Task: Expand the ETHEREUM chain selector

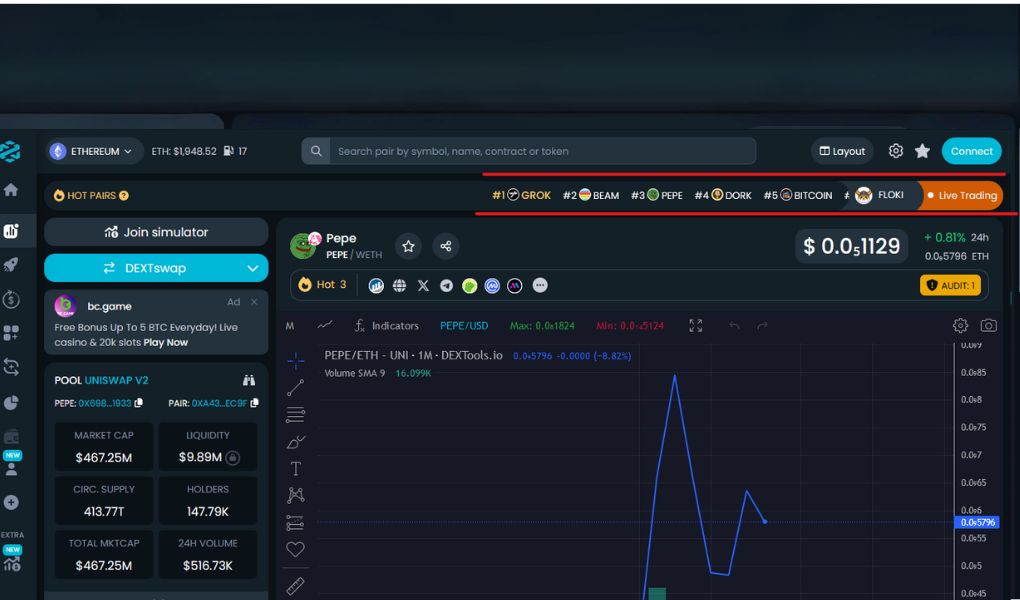Action: pos(94,151)
